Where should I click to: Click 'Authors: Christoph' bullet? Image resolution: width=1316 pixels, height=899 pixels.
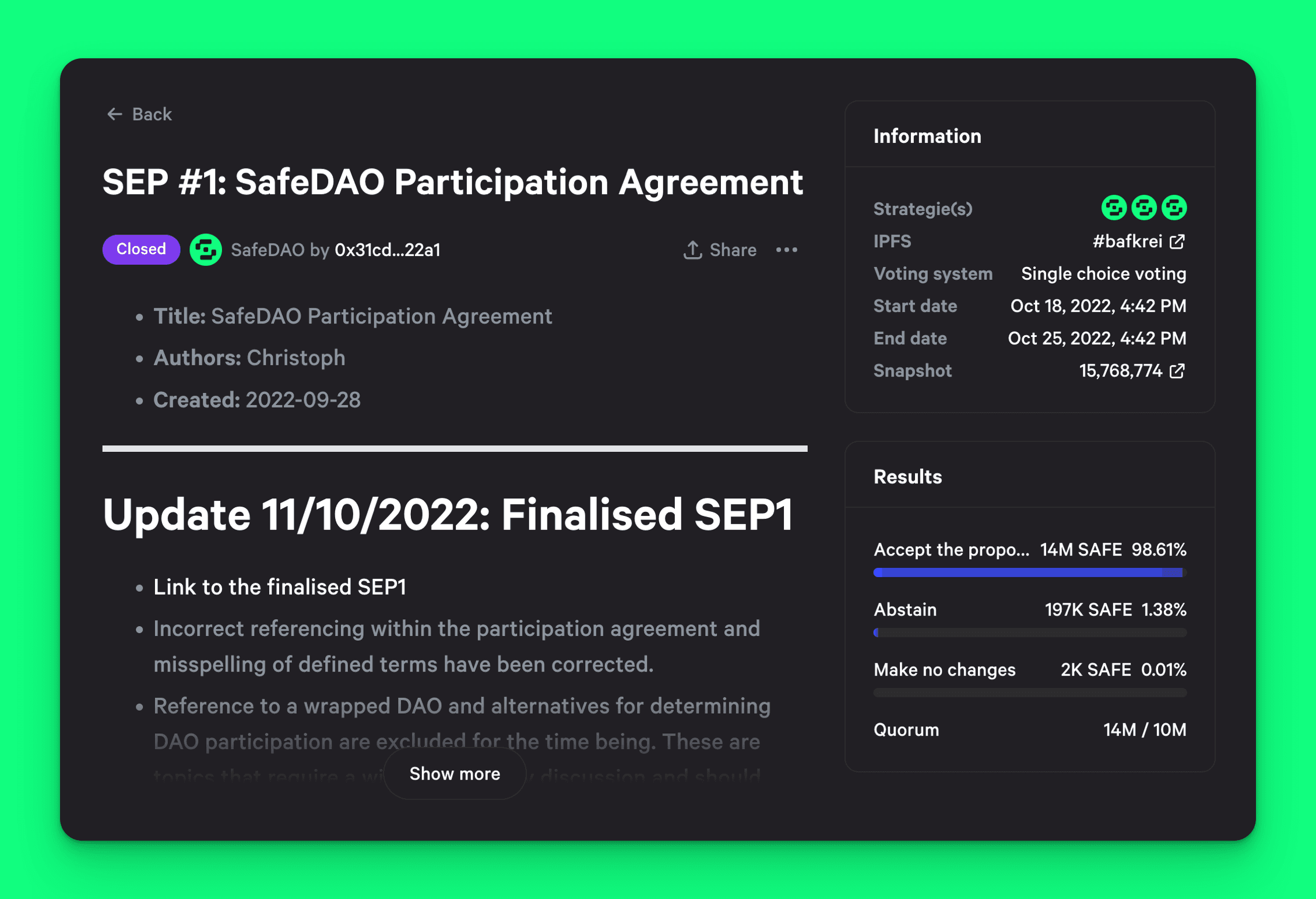[x=249, y=358]
